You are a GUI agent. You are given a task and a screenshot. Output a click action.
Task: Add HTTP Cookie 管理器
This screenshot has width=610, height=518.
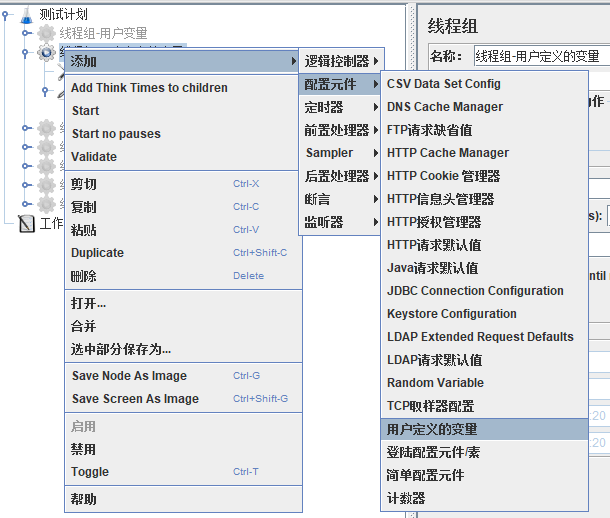point(484,176)
